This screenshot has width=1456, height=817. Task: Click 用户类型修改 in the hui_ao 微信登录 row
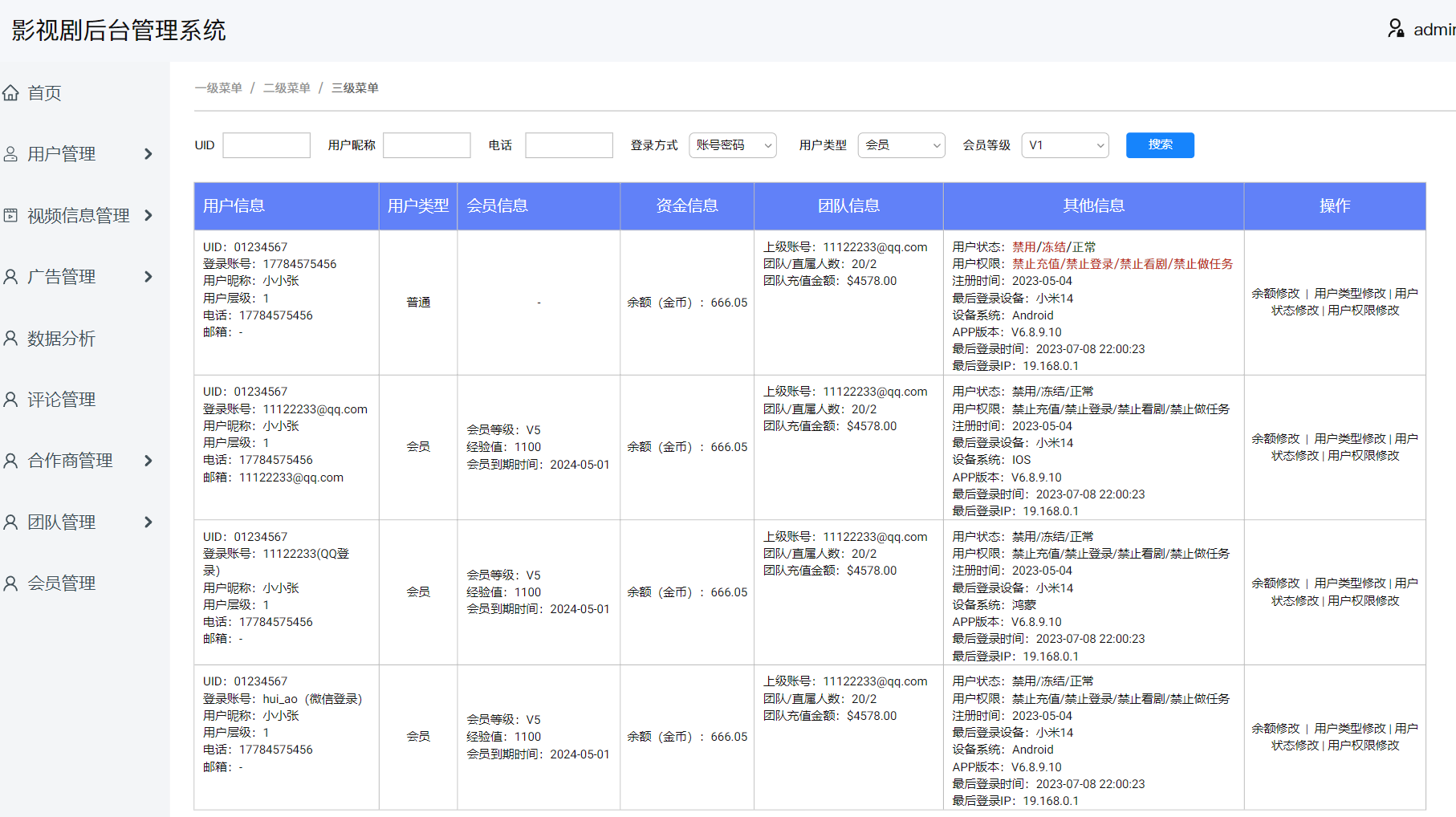pos(1350,729)
